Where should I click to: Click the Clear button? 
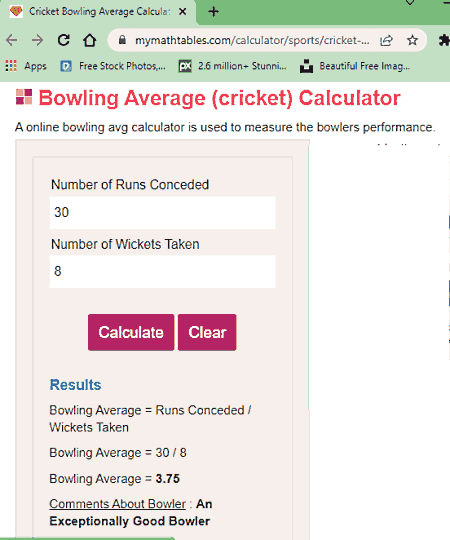207,332
